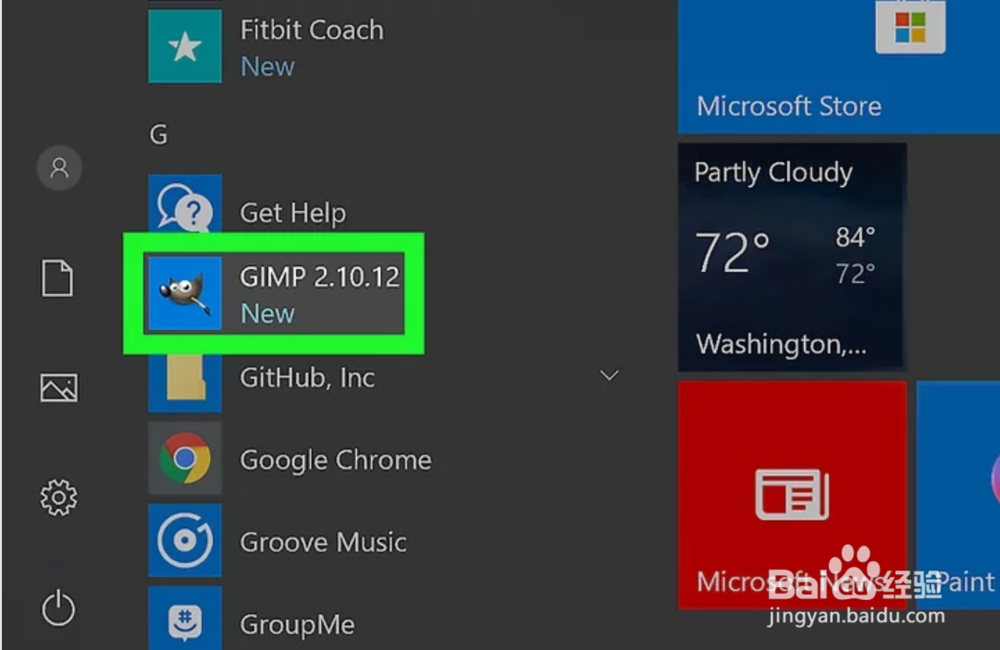Open the GroupMe app icon
This screenshot has height=650, width=1000.
[185, 618]
